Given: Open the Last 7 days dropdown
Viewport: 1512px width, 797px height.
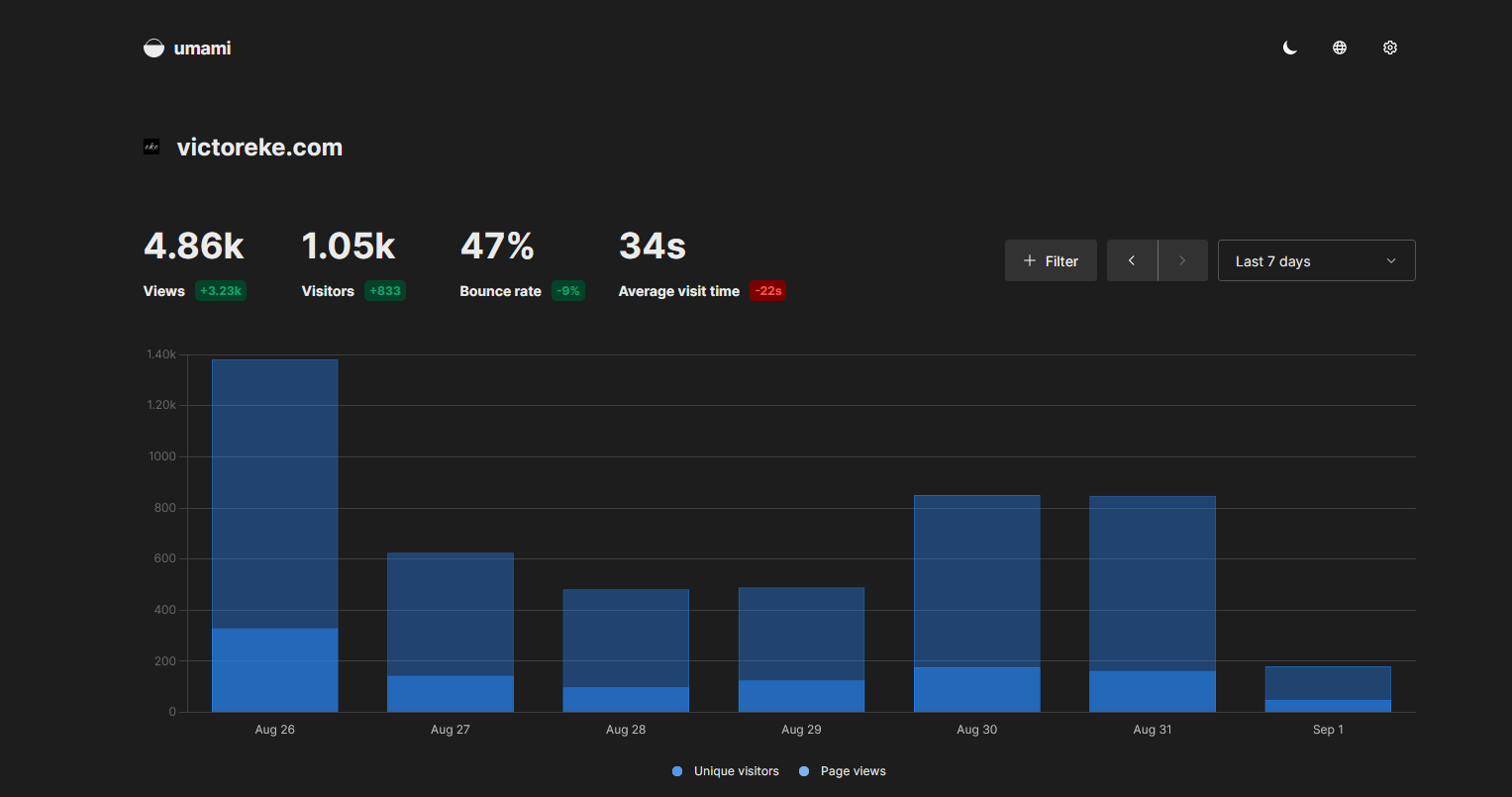Looking at the screenshot, I should click(x=1316, y=259).
